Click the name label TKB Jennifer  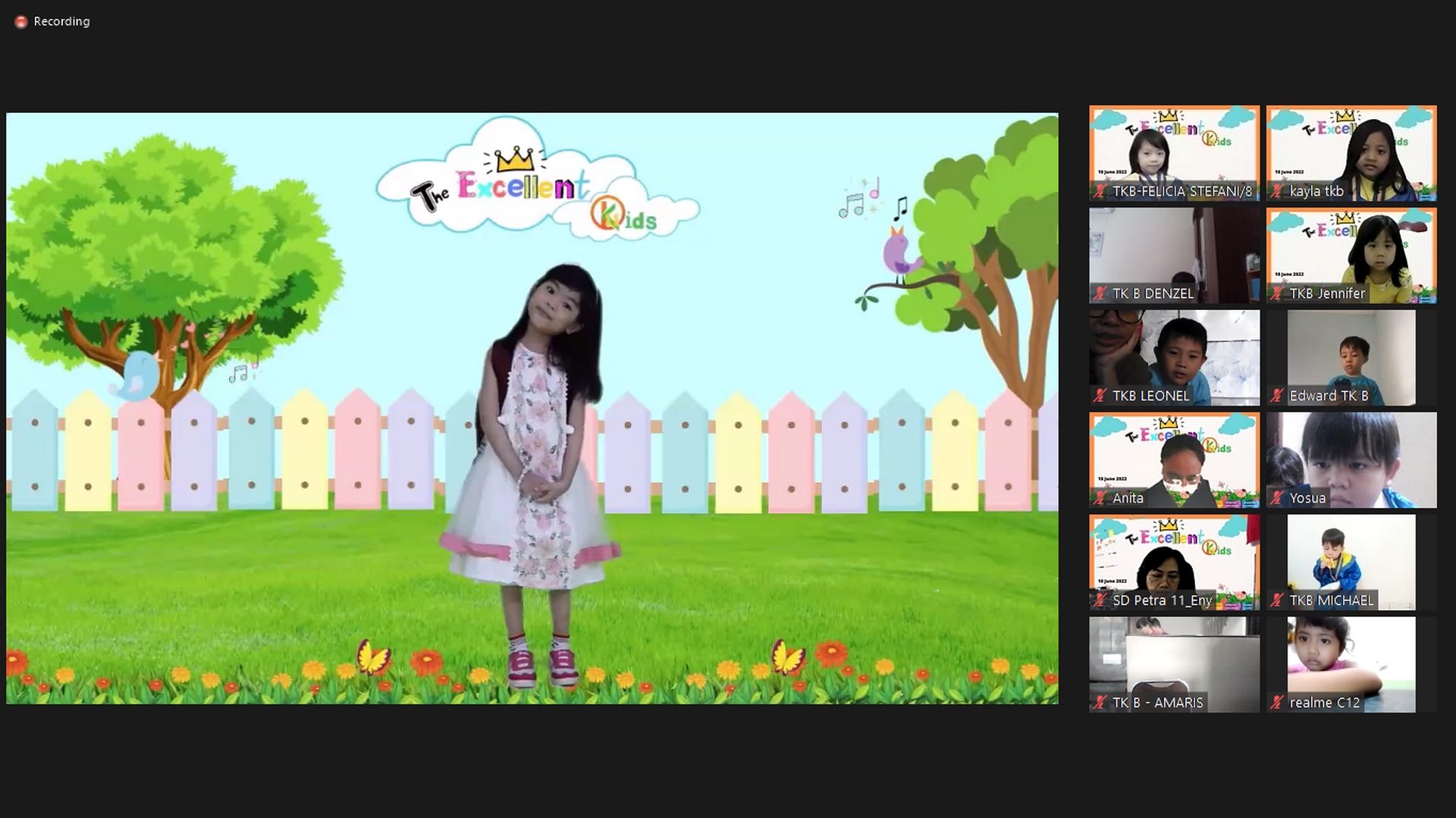[1327, 293]
